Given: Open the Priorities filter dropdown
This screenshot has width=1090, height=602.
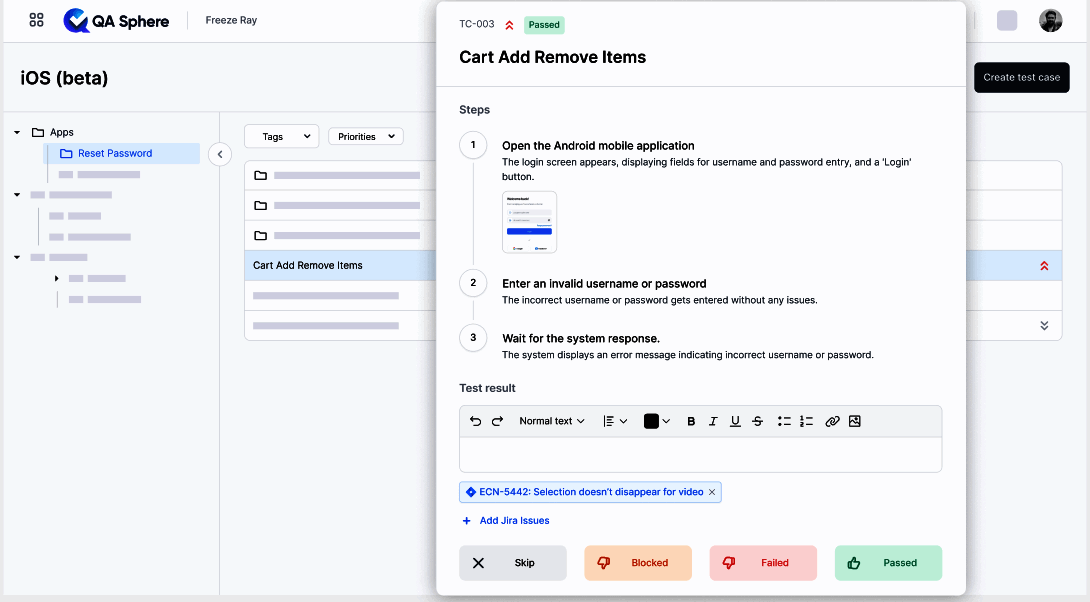Looking at the screenshot, I should tap(365, 135).
